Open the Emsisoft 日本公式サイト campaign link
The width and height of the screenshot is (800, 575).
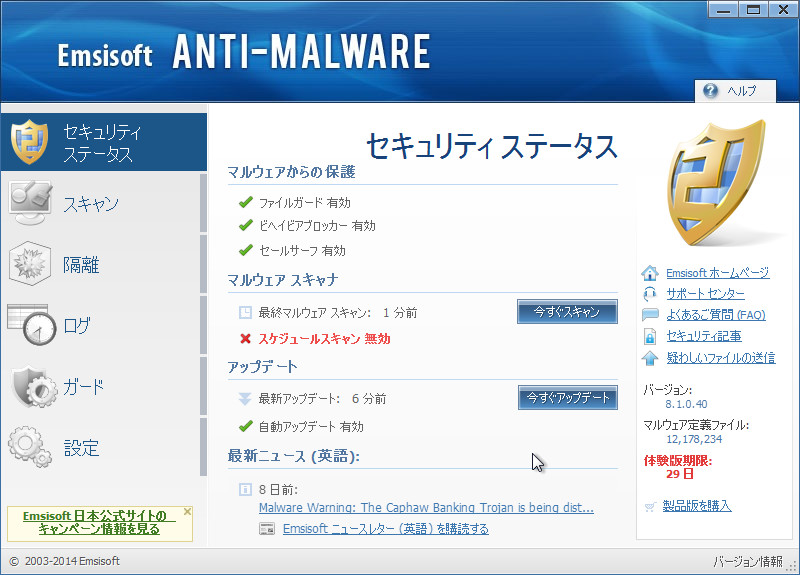pyautogui.click(x=99, y=522)
